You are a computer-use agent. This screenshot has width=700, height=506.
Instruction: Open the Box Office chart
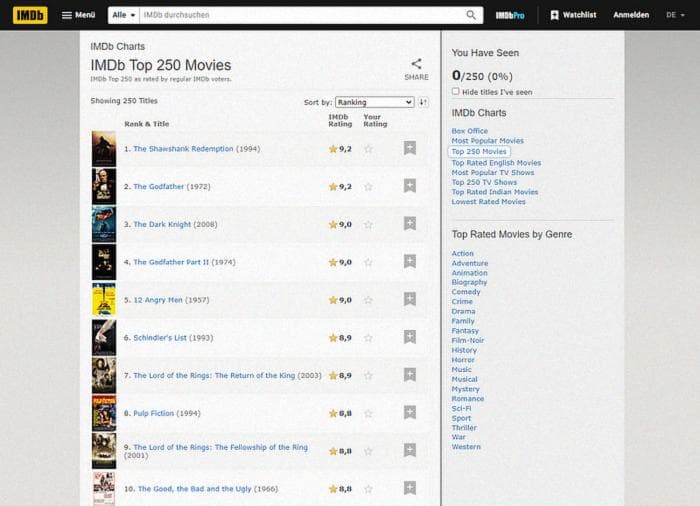[x=470, y=131]
